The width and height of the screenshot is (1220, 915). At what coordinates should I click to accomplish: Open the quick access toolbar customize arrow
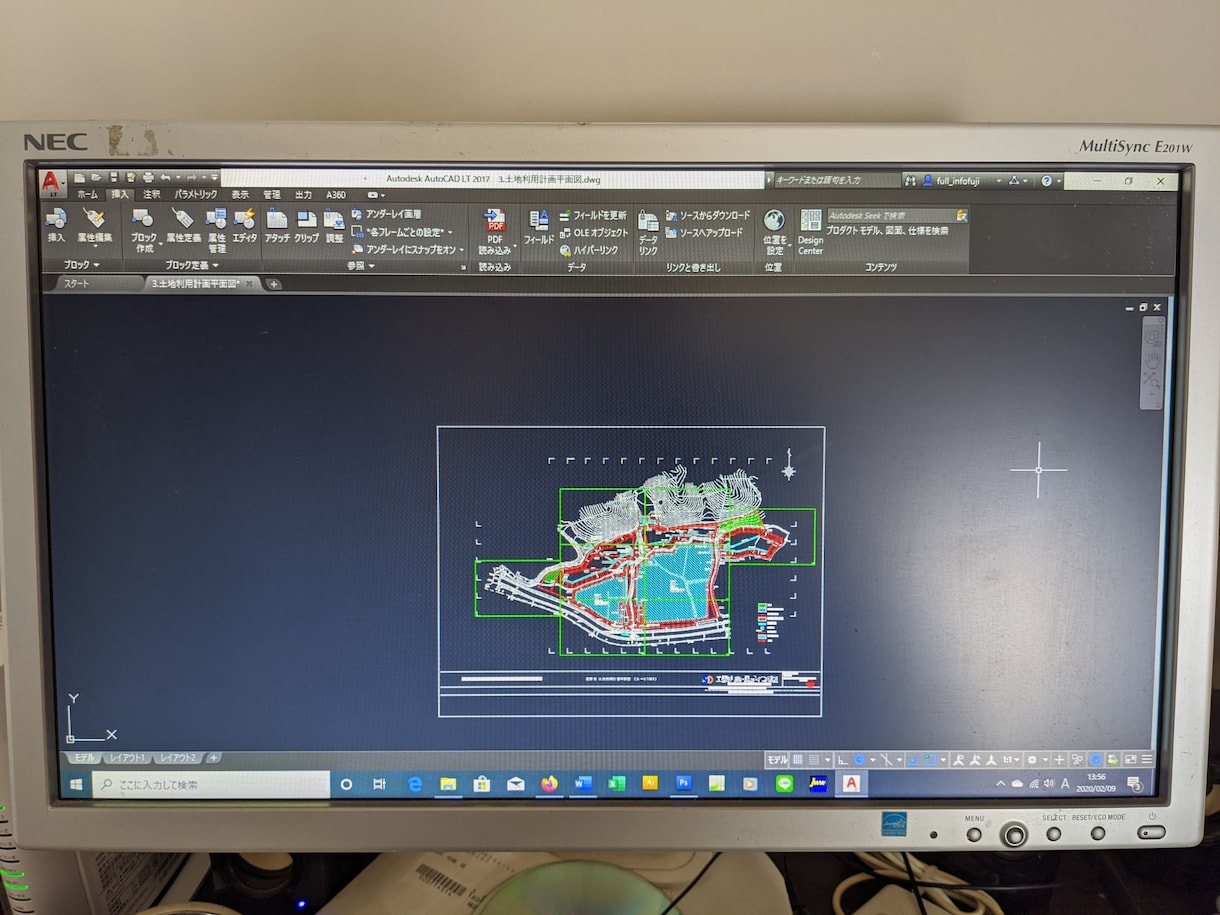click(214, 177)
